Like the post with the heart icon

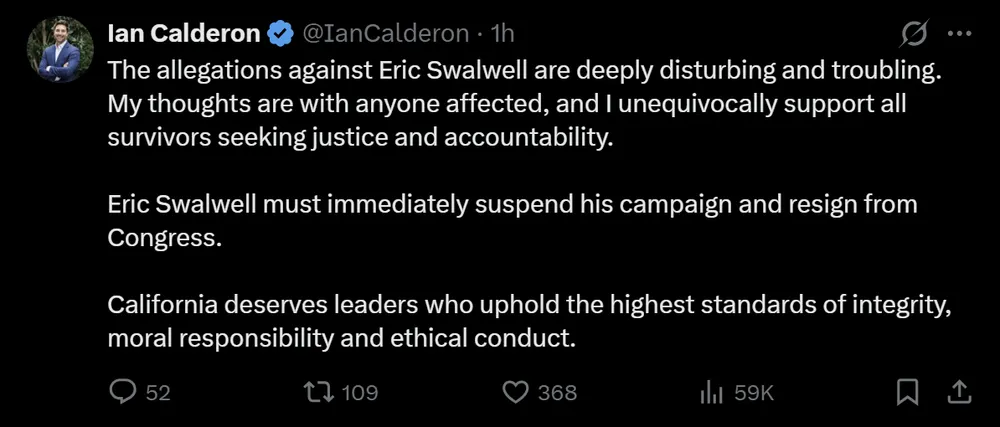point(515,393)
